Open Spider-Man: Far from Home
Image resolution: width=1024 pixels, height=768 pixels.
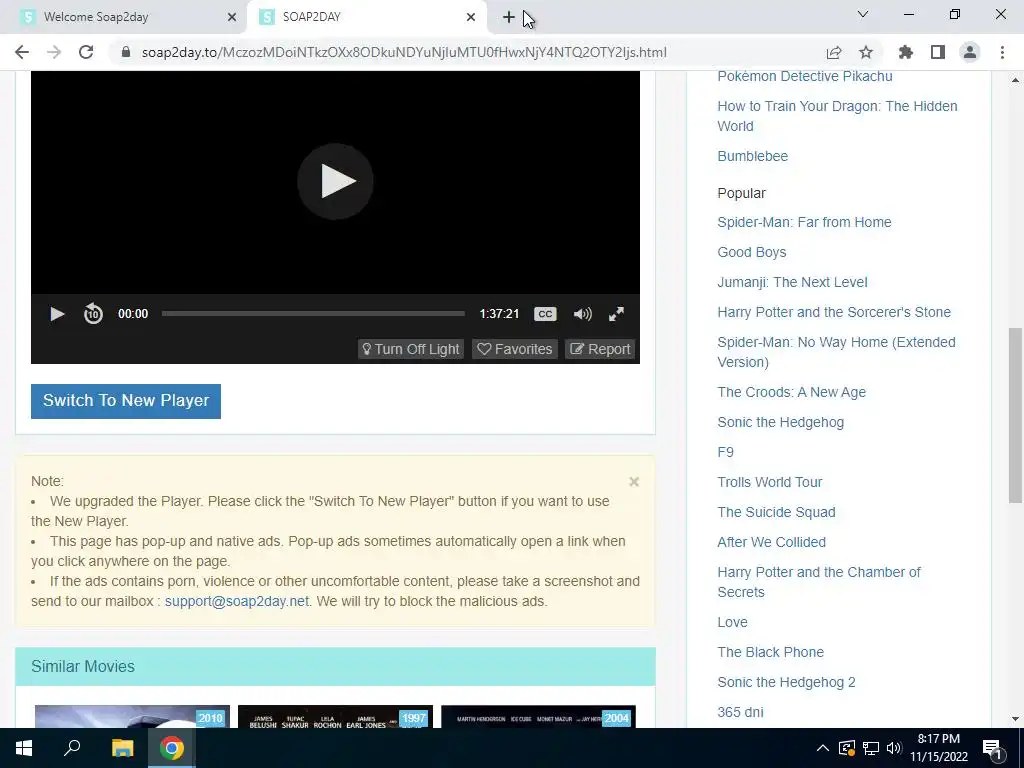click(x=804, y=222)
